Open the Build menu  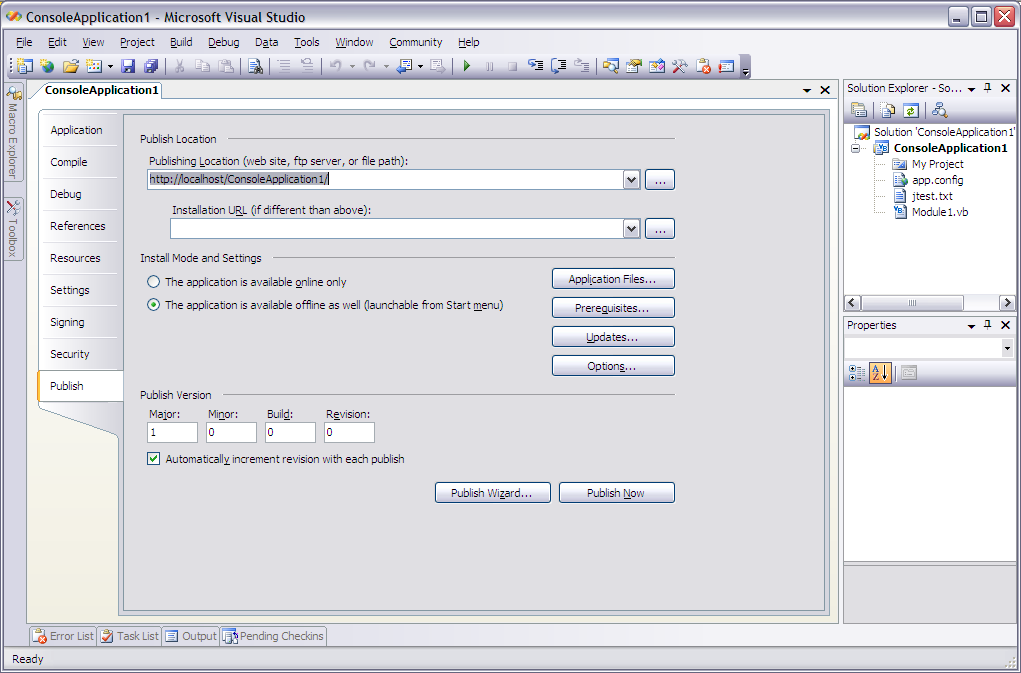[x=181, y=42]
